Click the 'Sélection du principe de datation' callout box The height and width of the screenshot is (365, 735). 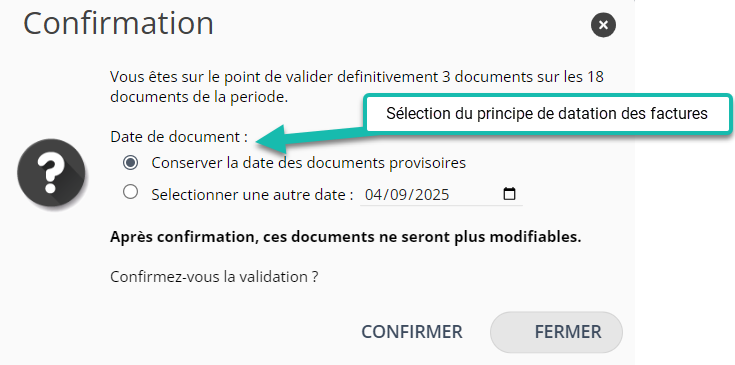[x=547, y=114]
